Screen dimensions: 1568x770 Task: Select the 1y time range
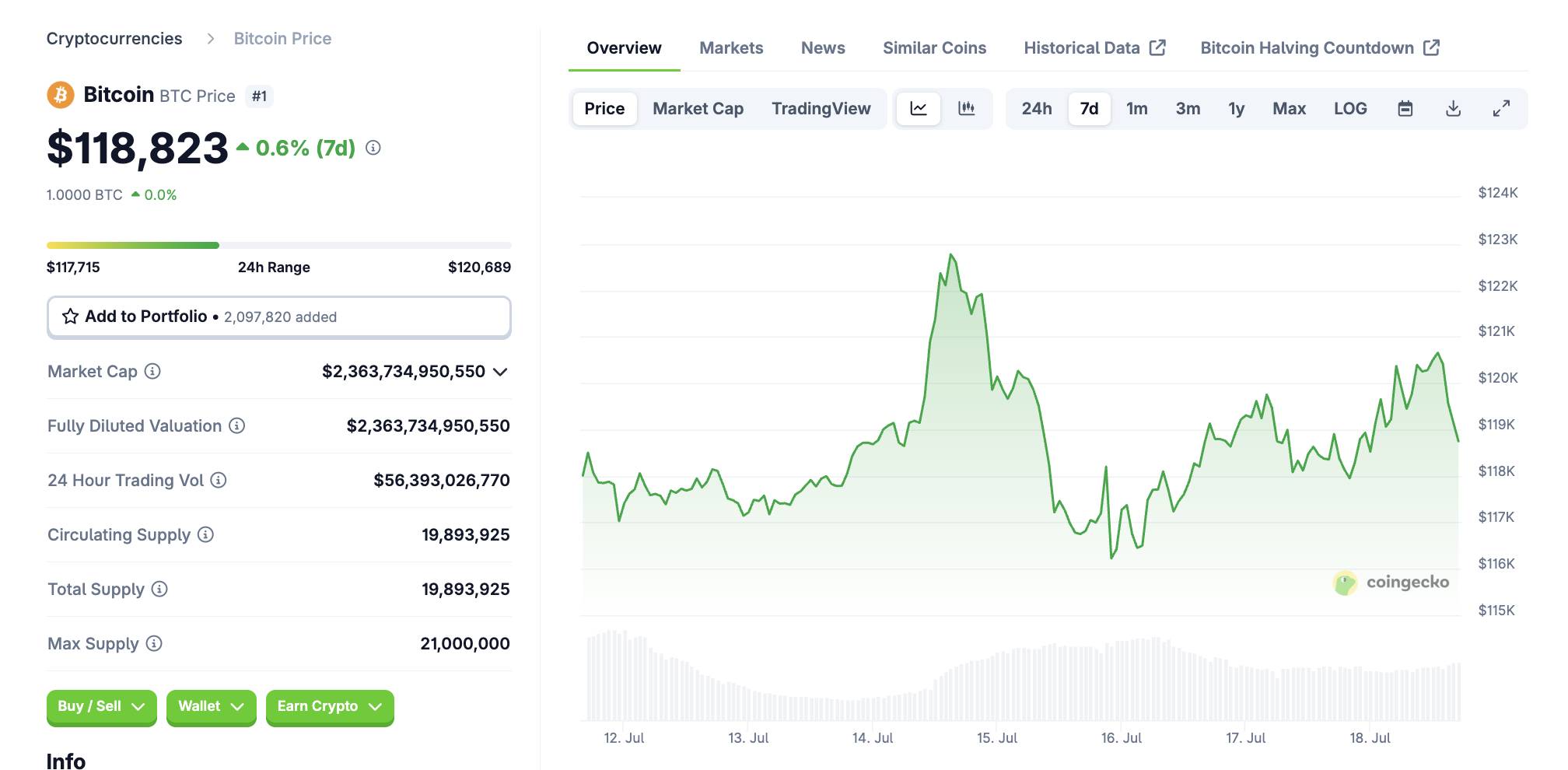pos(1237,109)
